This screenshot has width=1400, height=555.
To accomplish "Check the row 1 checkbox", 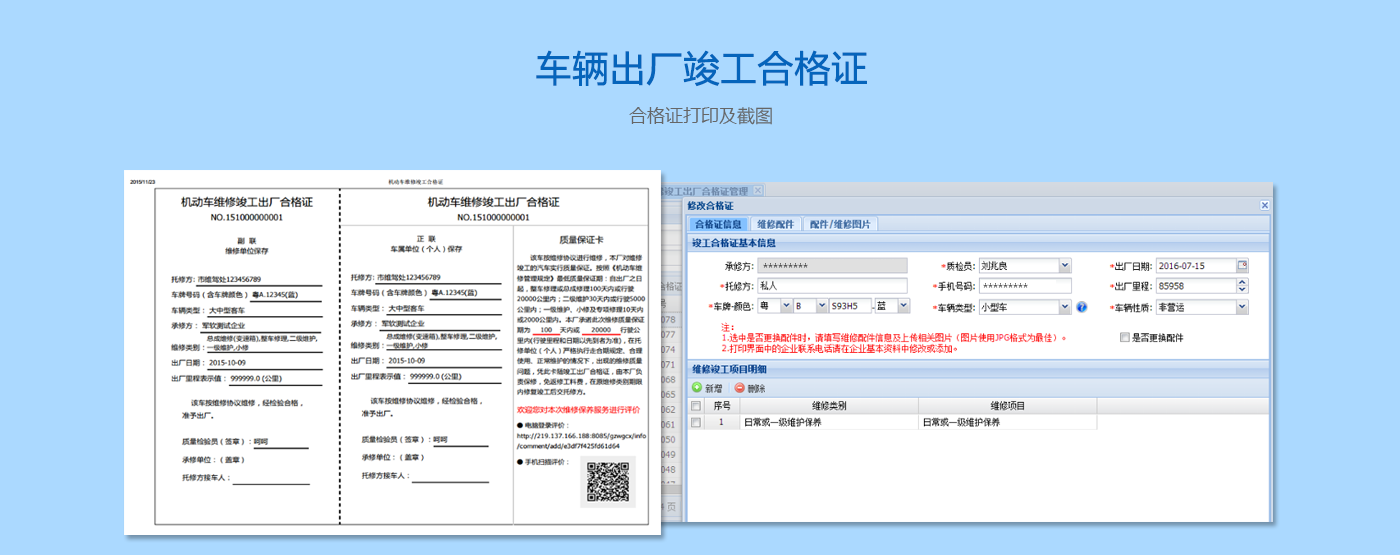I will [x=696, y=423].
